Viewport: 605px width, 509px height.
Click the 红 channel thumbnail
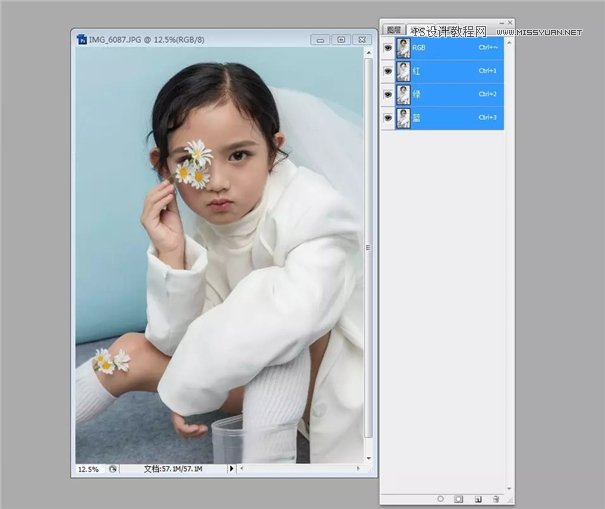click(x=404, y=71)
